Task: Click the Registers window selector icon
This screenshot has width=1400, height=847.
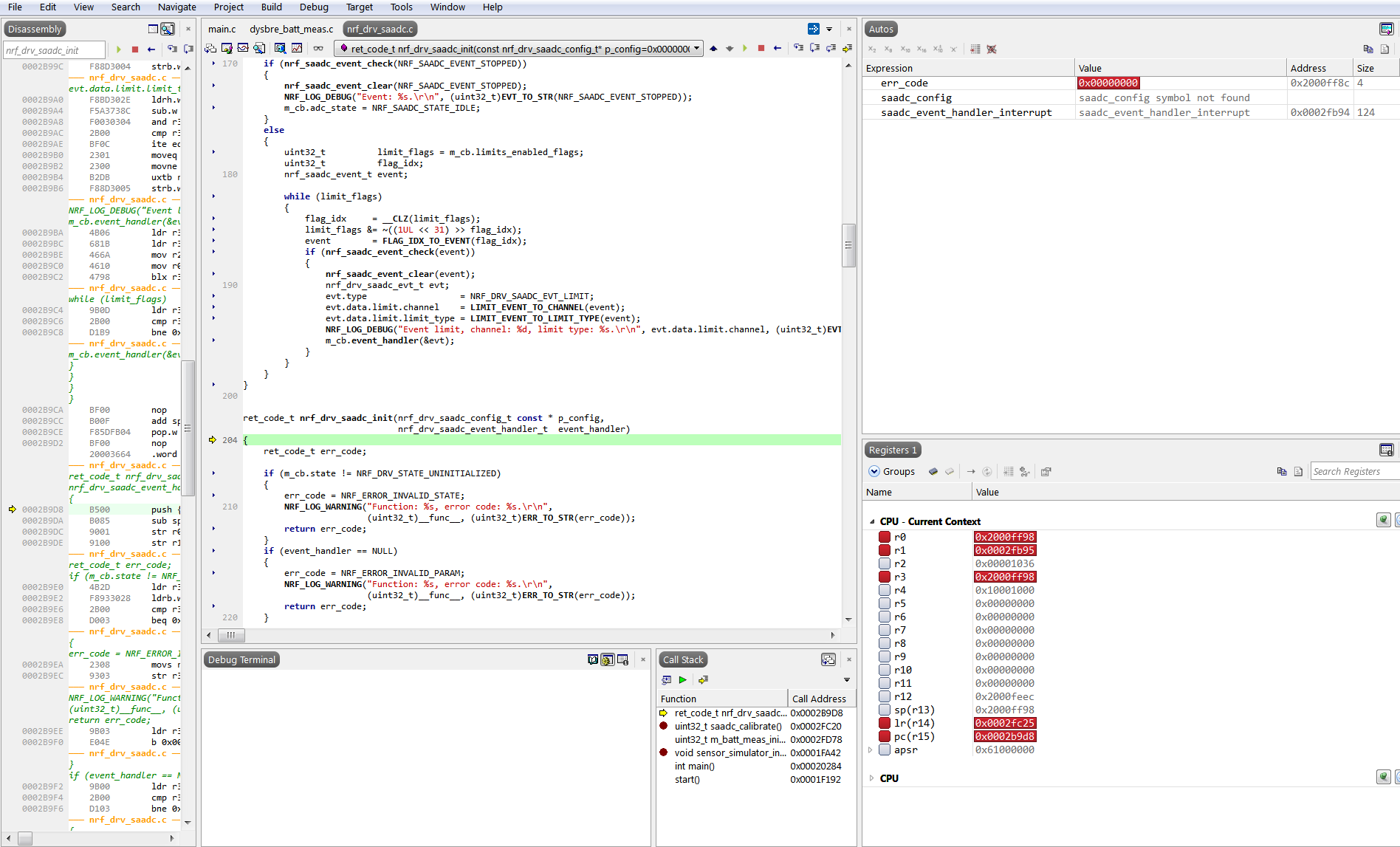Action: click(x=1386, y=450)
